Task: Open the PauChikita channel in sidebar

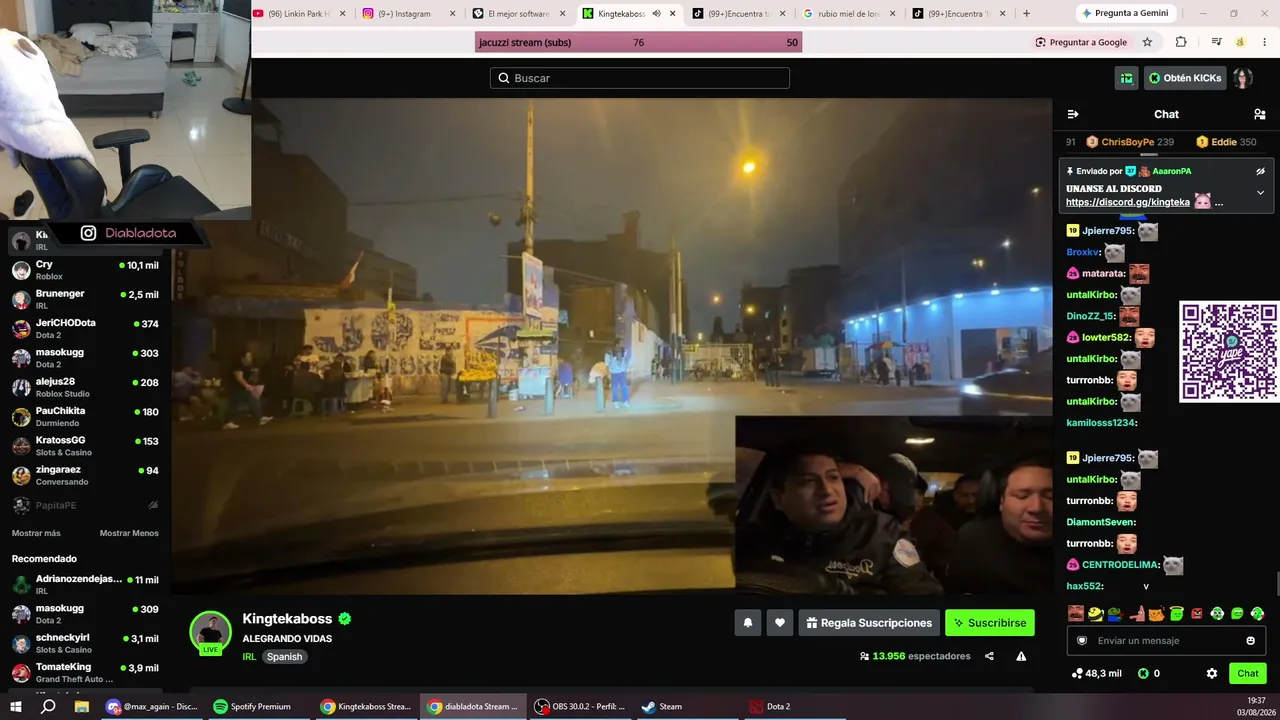Action: point(86,416)
